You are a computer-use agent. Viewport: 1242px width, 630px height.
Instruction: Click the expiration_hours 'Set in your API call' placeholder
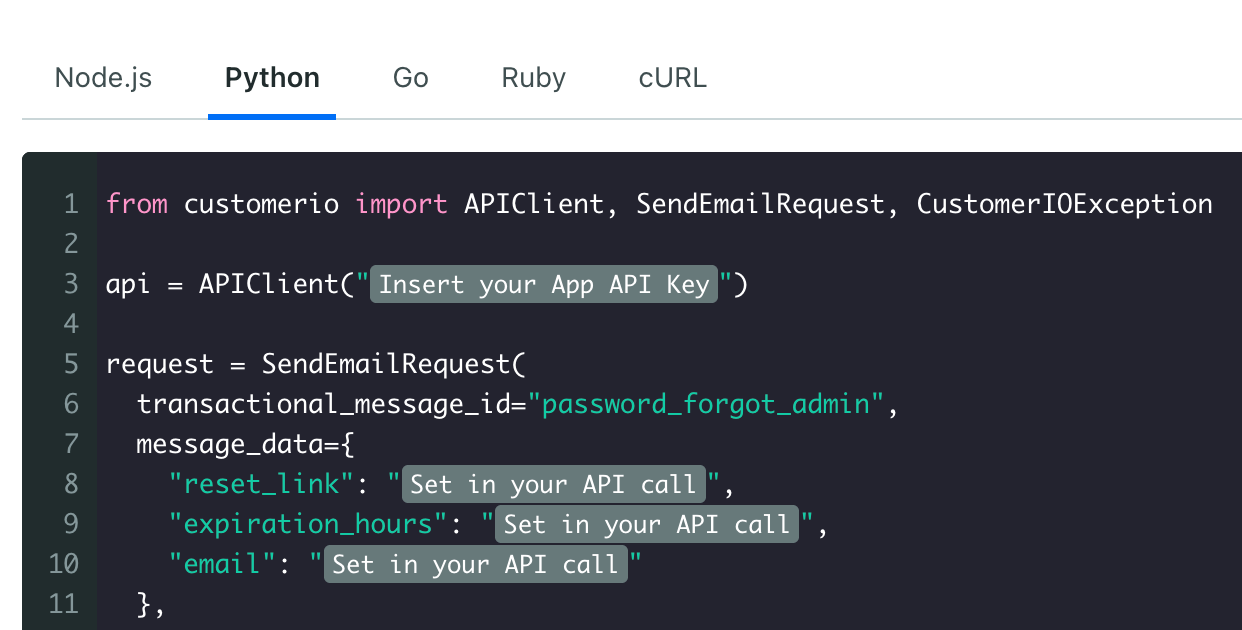[x=647, y=525]
